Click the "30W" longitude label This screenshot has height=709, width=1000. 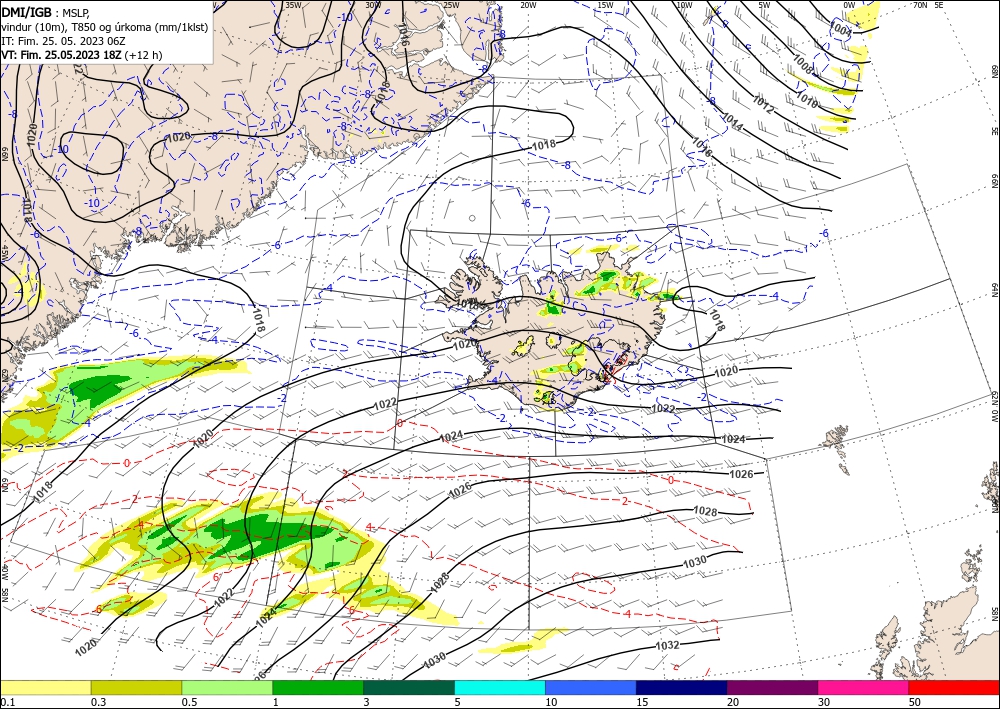373,5
